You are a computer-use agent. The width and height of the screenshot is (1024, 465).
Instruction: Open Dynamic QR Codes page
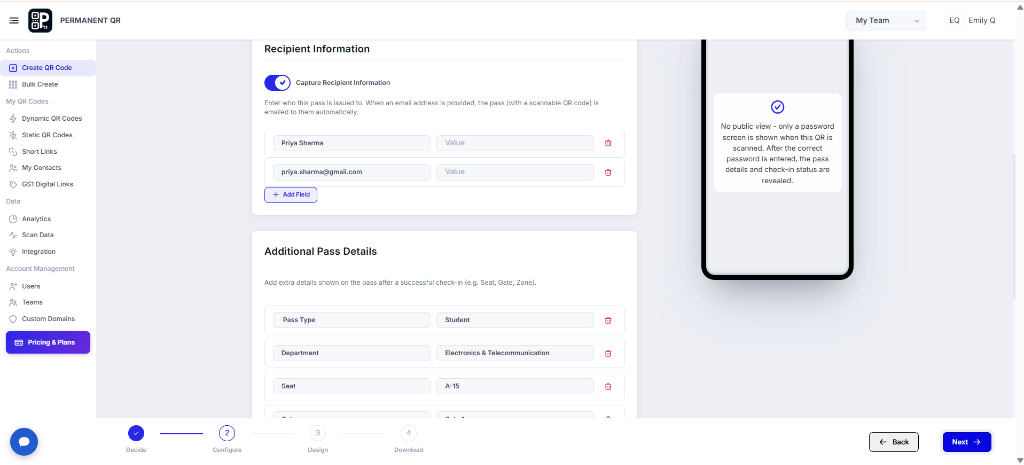[52, 119]
